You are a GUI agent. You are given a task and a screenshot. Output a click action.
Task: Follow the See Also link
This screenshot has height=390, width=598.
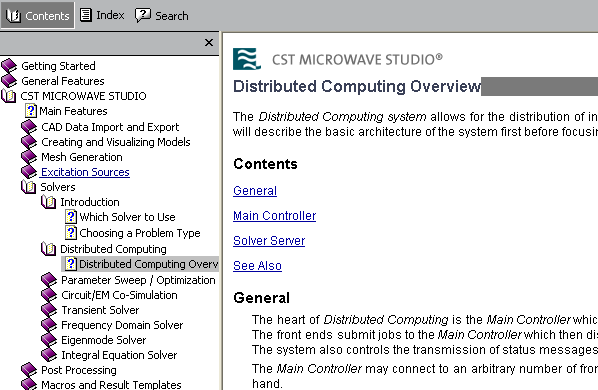click(x=257, y=265)
